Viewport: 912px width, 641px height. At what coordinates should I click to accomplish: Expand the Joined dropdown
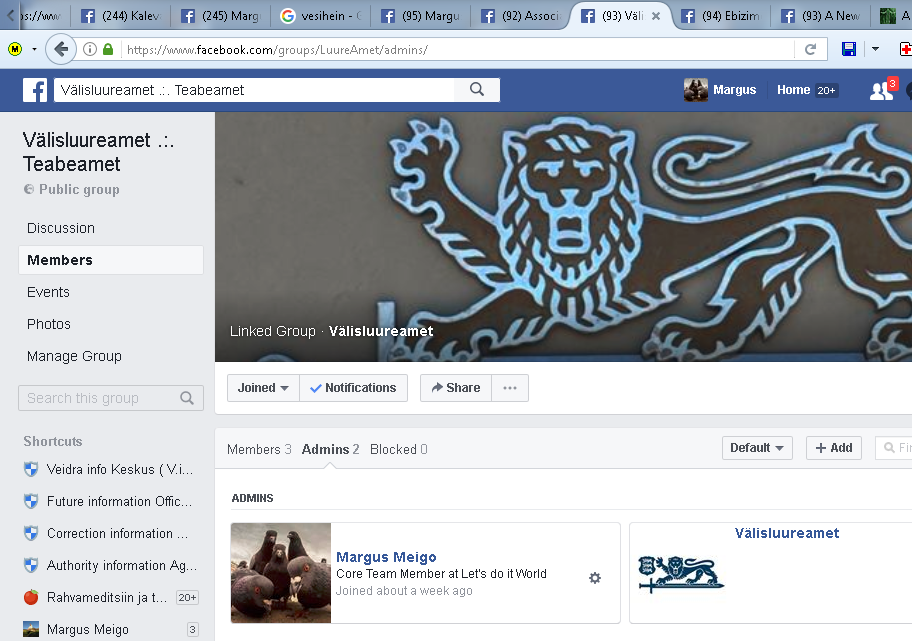pos(263,388)
